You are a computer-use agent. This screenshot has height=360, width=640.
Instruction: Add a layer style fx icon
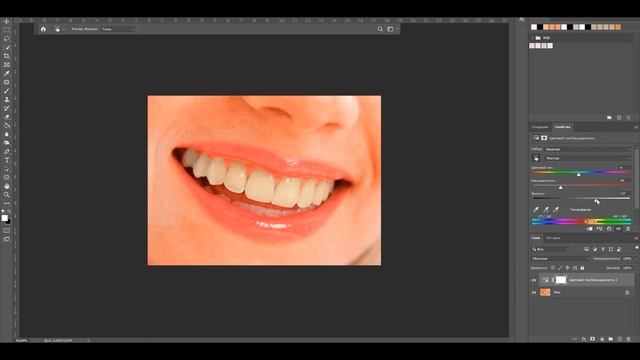pos(584,339)
